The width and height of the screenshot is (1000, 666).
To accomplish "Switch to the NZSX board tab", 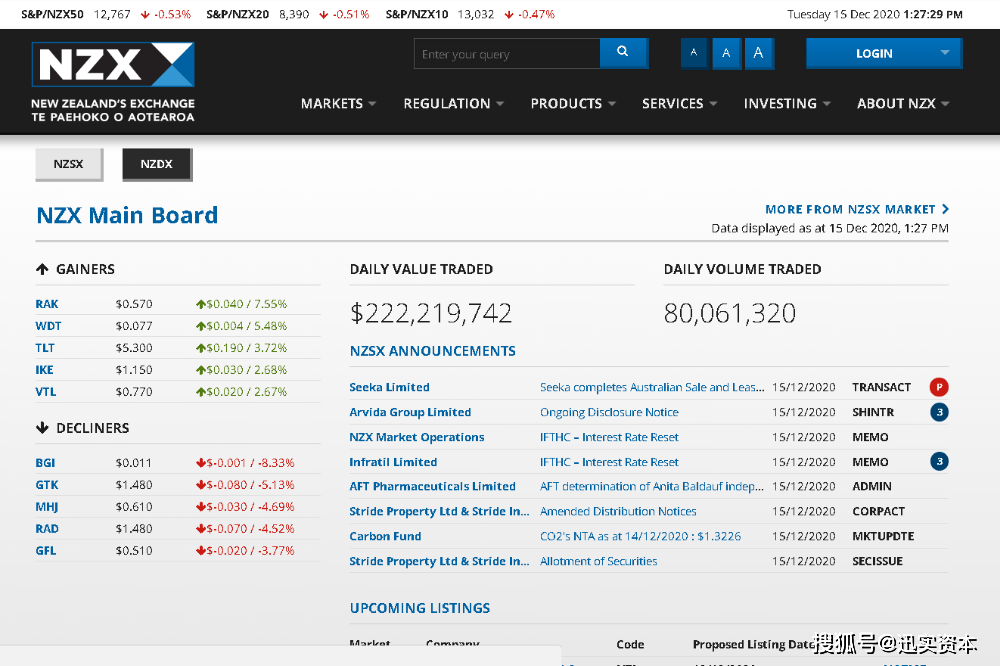I will pyautogui.click(x=69, y=164).
